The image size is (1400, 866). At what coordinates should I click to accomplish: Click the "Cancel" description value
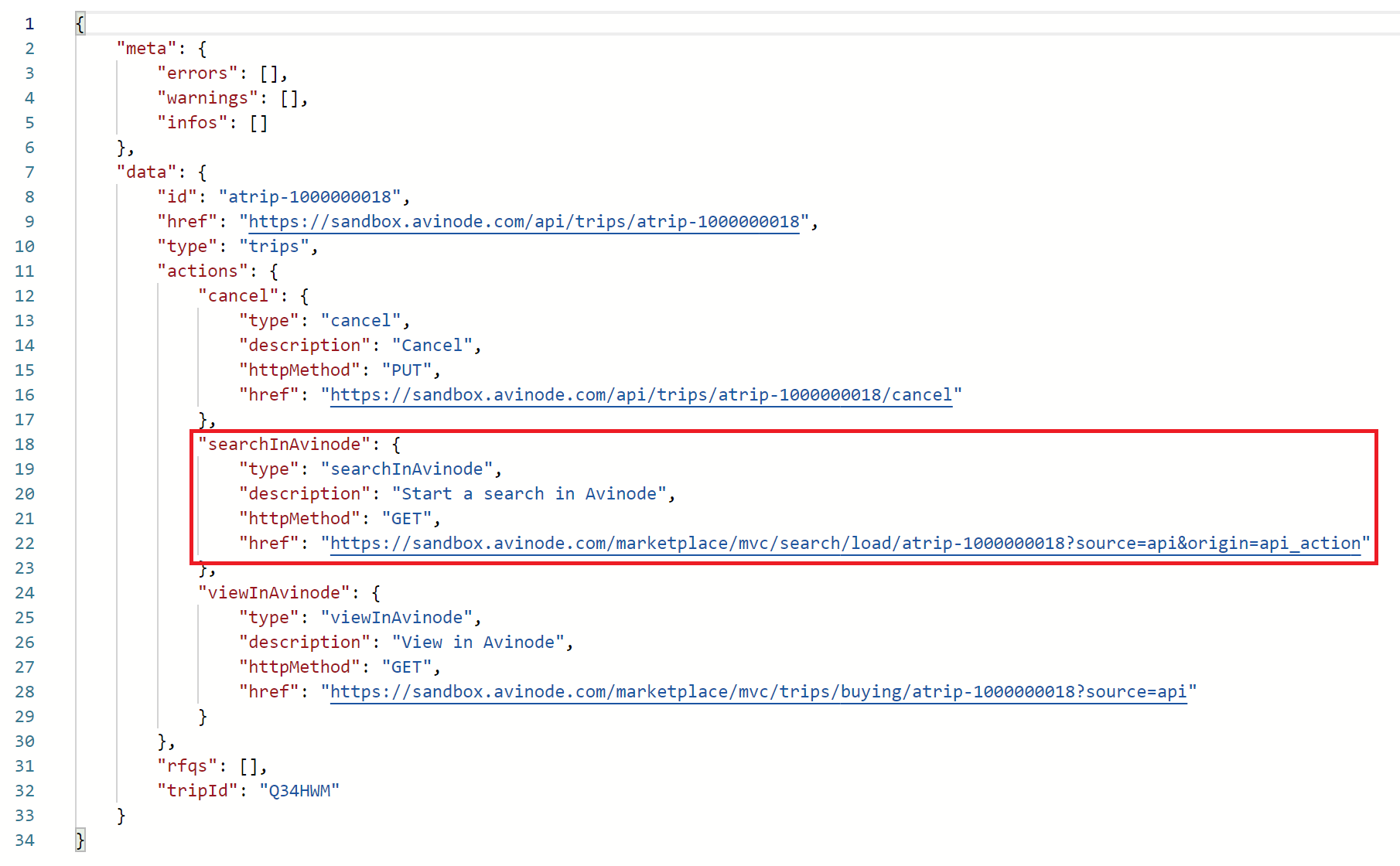432,346
